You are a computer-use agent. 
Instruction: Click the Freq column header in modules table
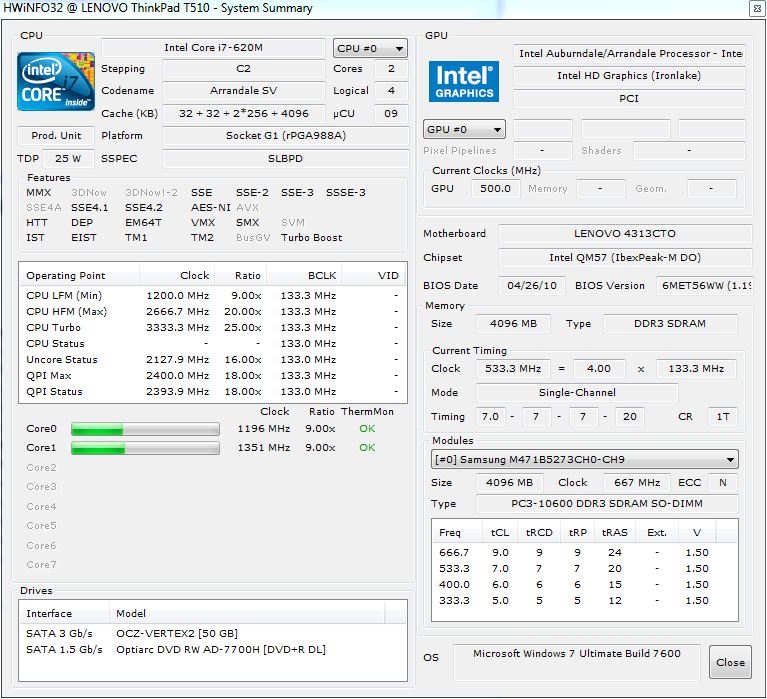click(x=457, y=532)
